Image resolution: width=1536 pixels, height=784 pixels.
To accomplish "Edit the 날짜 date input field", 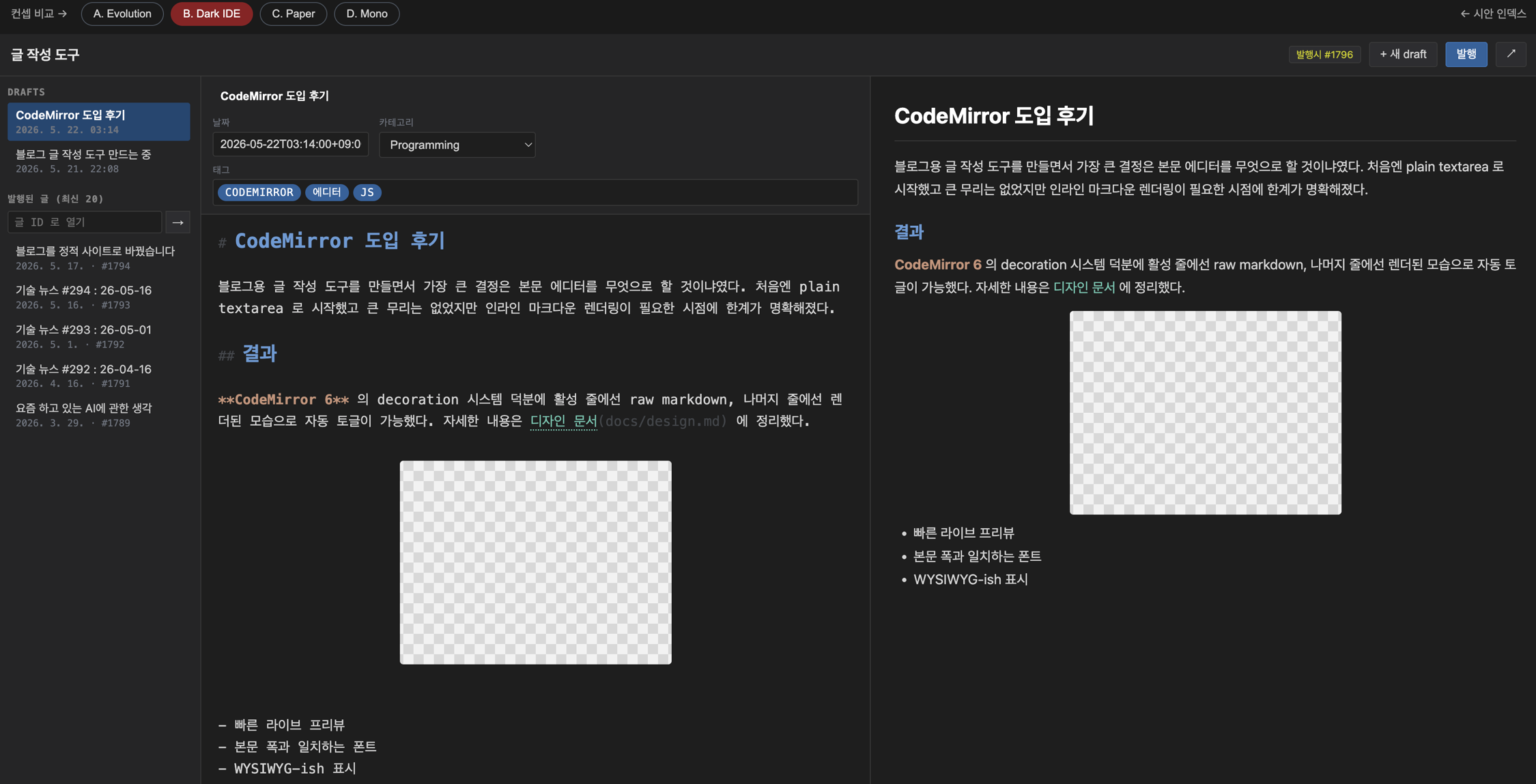I will pos(291,145).
